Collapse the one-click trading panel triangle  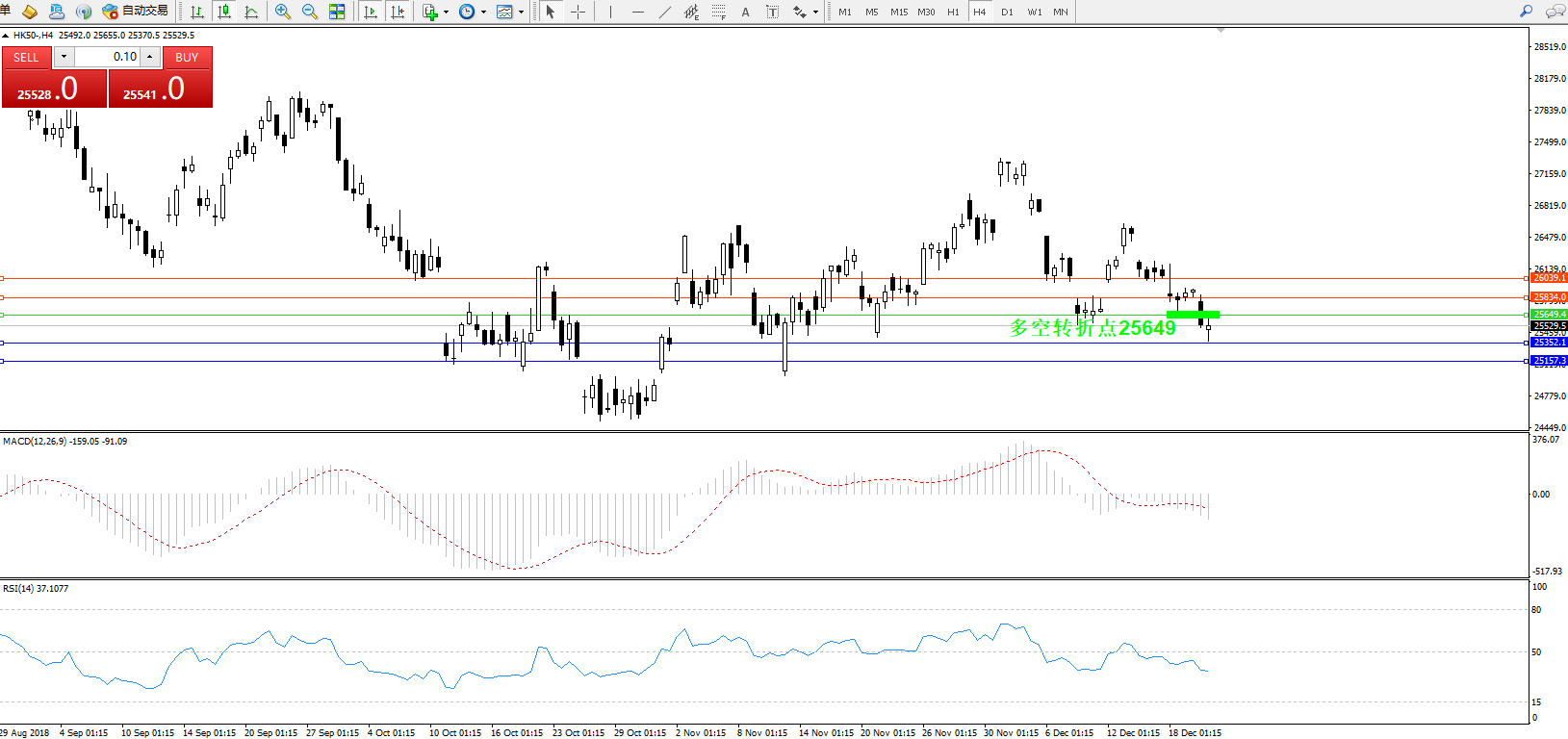[x=6, y=36]
